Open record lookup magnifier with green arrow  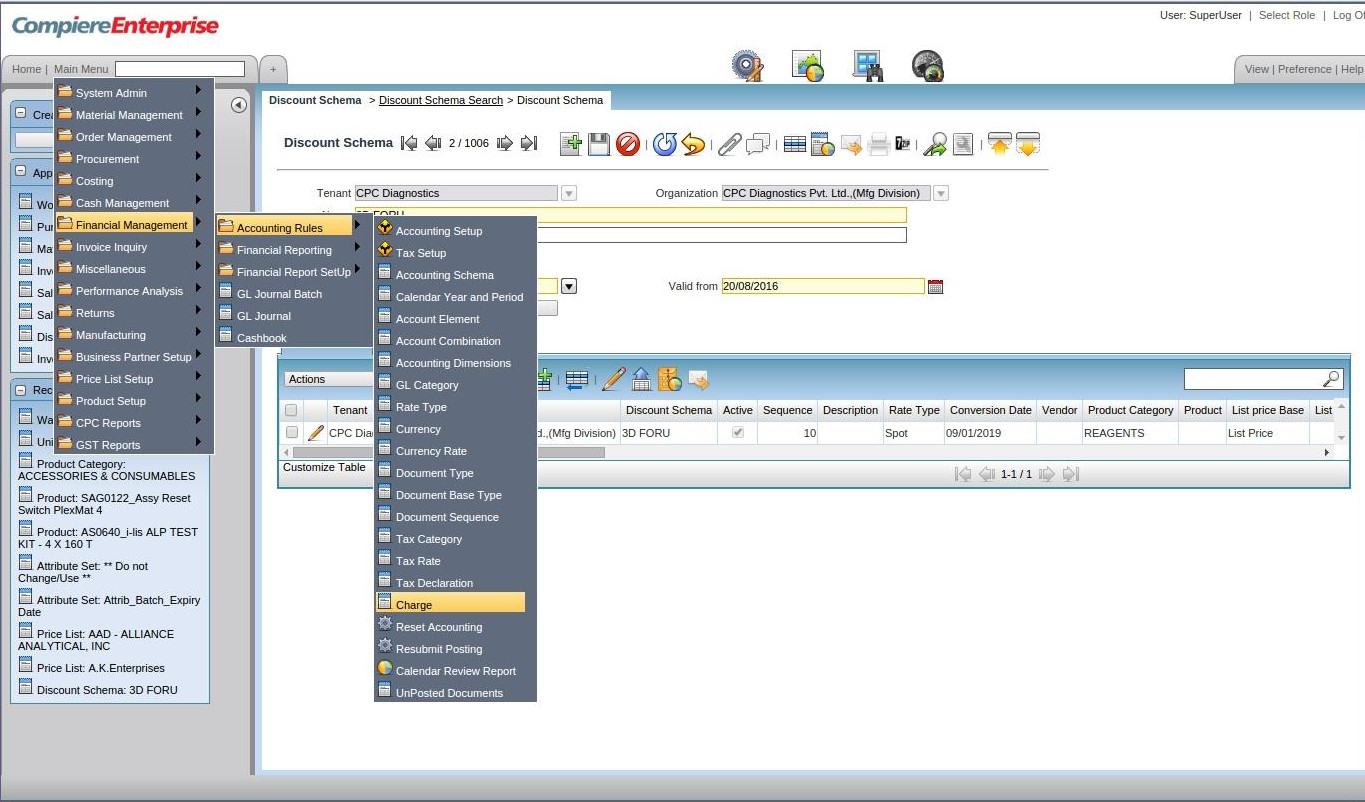[x=935, y=144]
